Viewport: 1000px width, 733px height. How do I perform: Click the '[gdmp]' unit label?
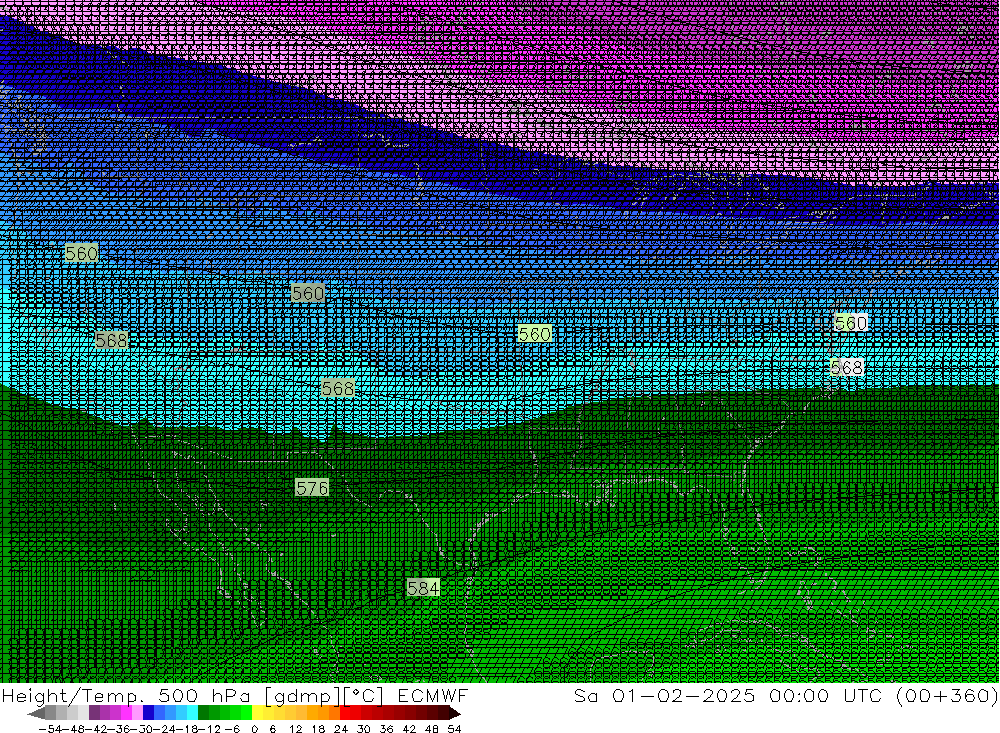click(x=302, y=695)
